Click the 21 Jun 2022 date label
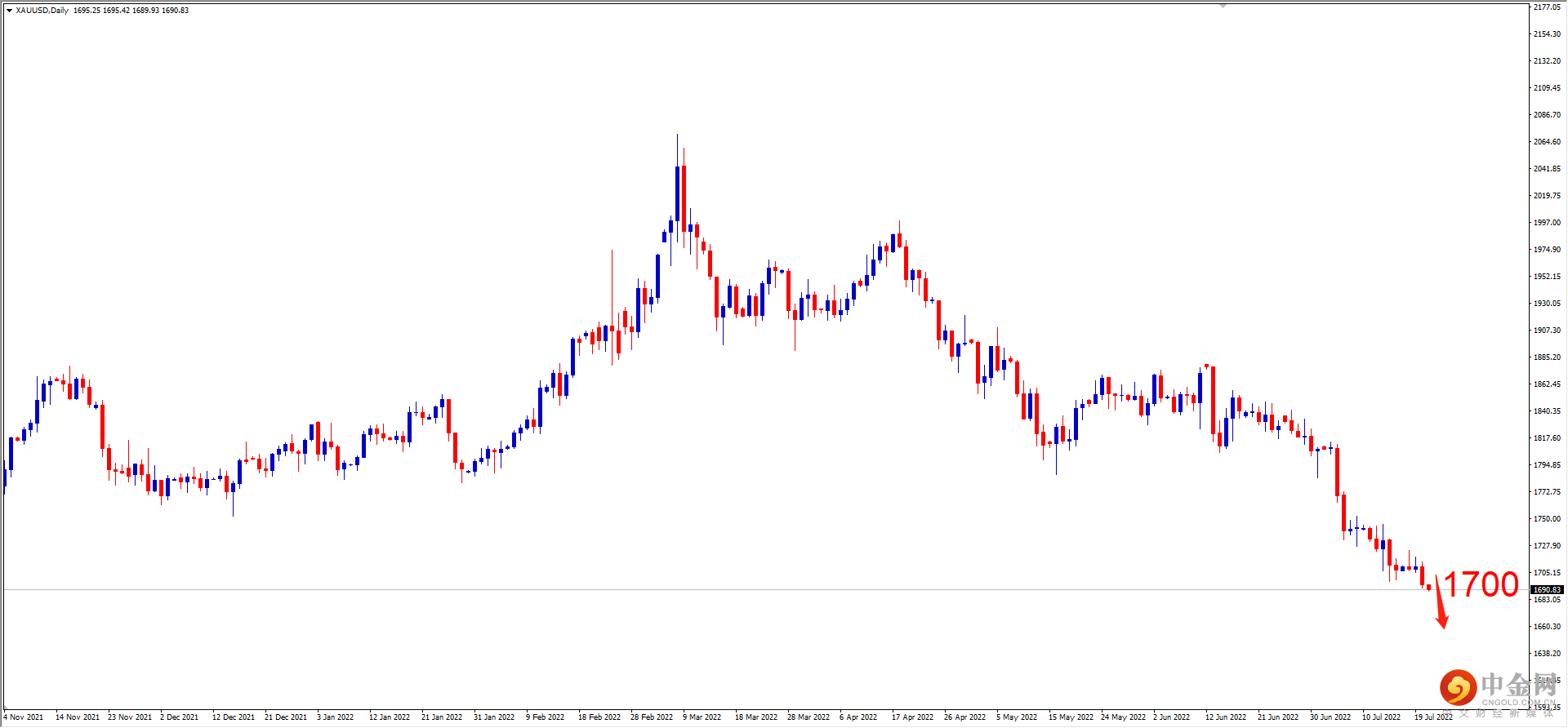The image size is (1568, 728). tap(1278, 717)
